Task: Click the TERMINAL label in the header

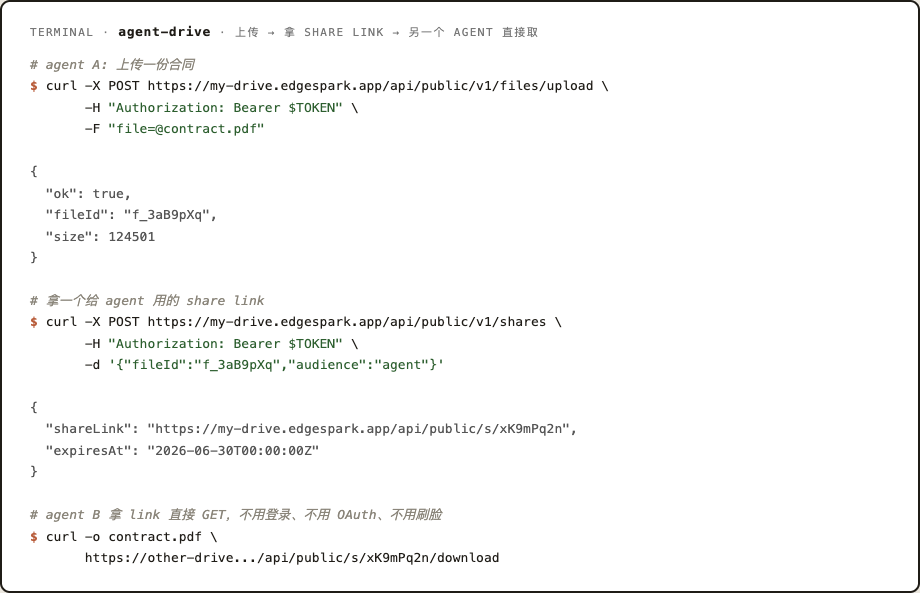Action: (62, 32)
